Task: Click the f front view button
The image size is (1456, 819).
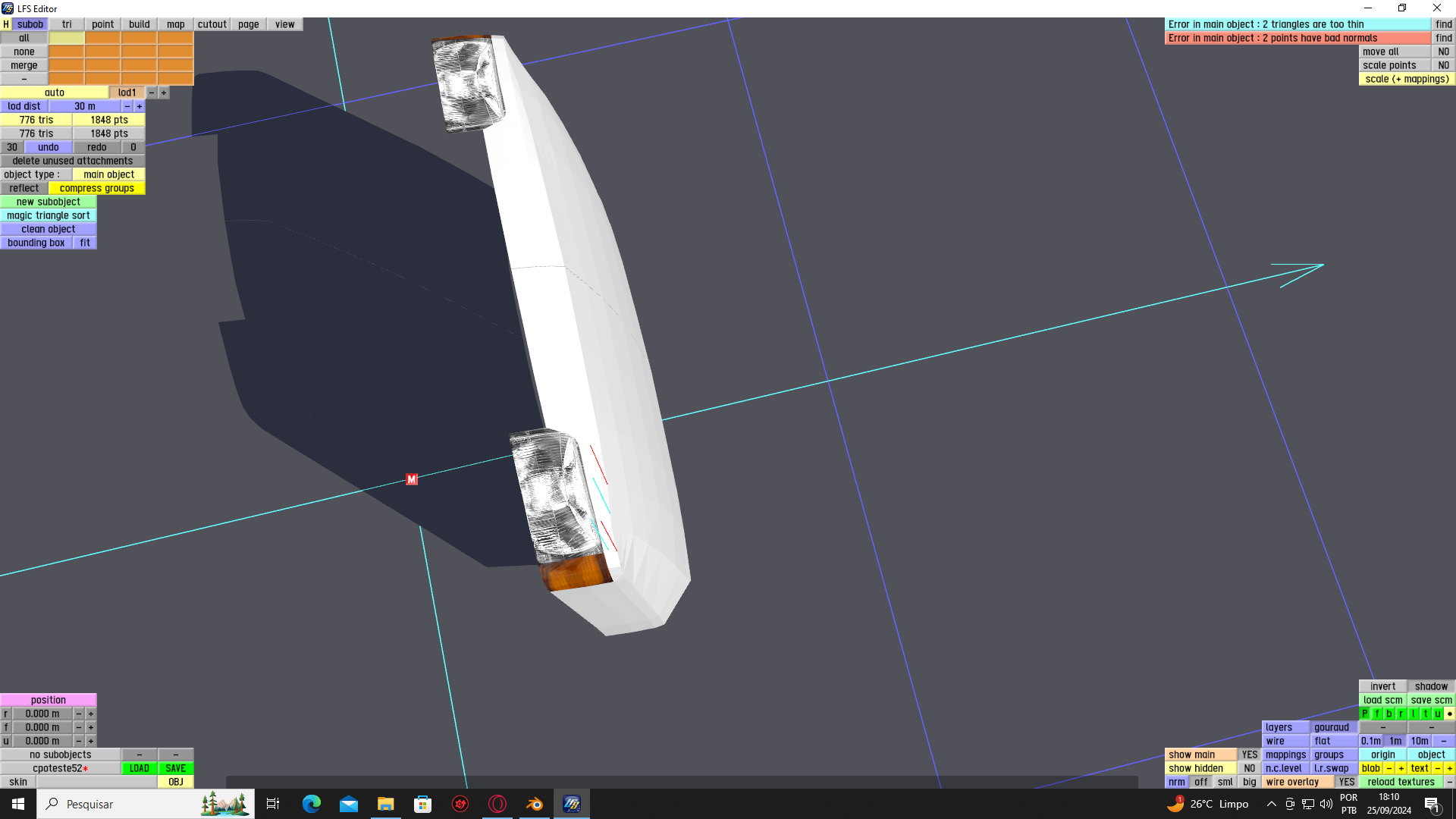Action: pos(1377,714)
